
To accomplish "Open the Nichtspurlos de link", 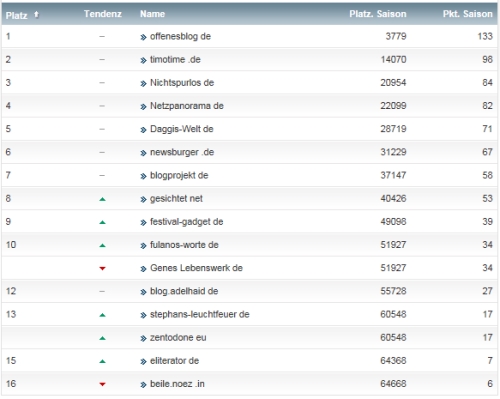I will pyautogui.click(x=182, y=83).
